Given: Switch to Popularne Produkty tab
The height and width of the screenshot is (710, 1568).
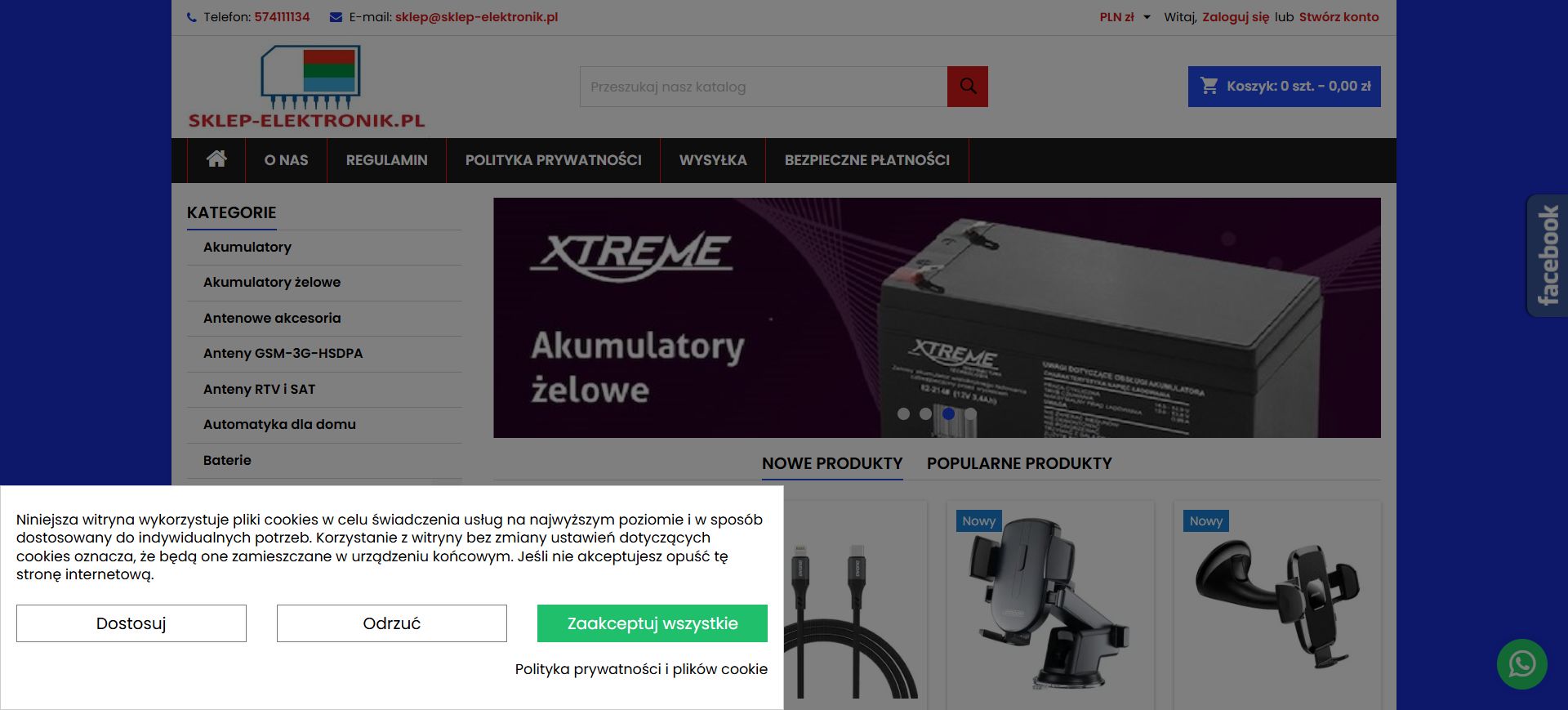Looking at the screenshot, I should point(1019,463).
